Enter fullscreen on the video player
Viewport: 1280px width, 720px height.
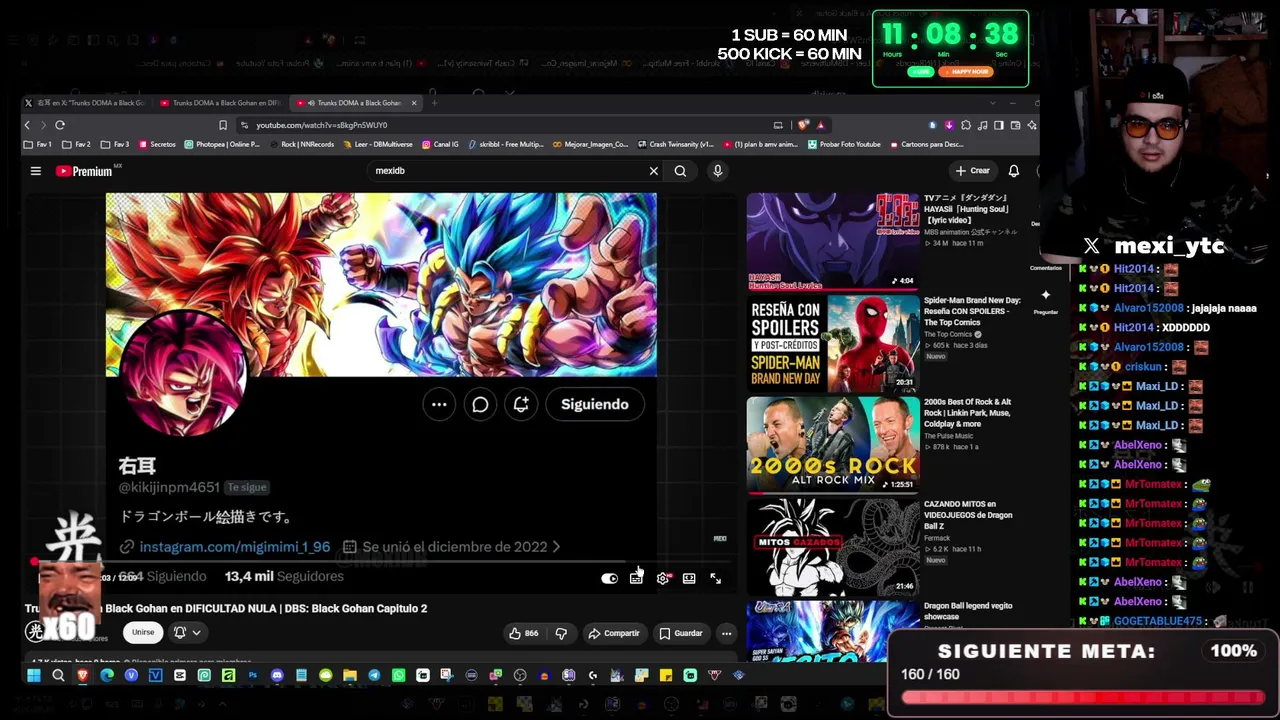(x=716, y=579)
